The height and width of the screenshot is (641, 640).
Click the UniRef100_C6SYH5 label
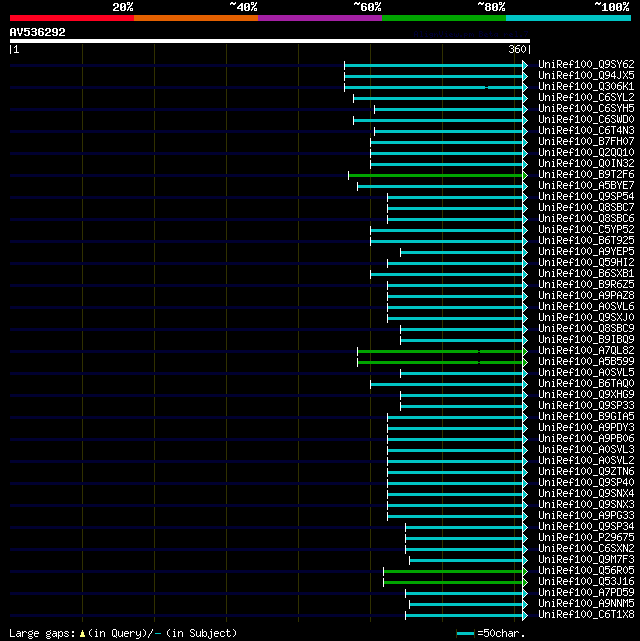pos(586,109)
